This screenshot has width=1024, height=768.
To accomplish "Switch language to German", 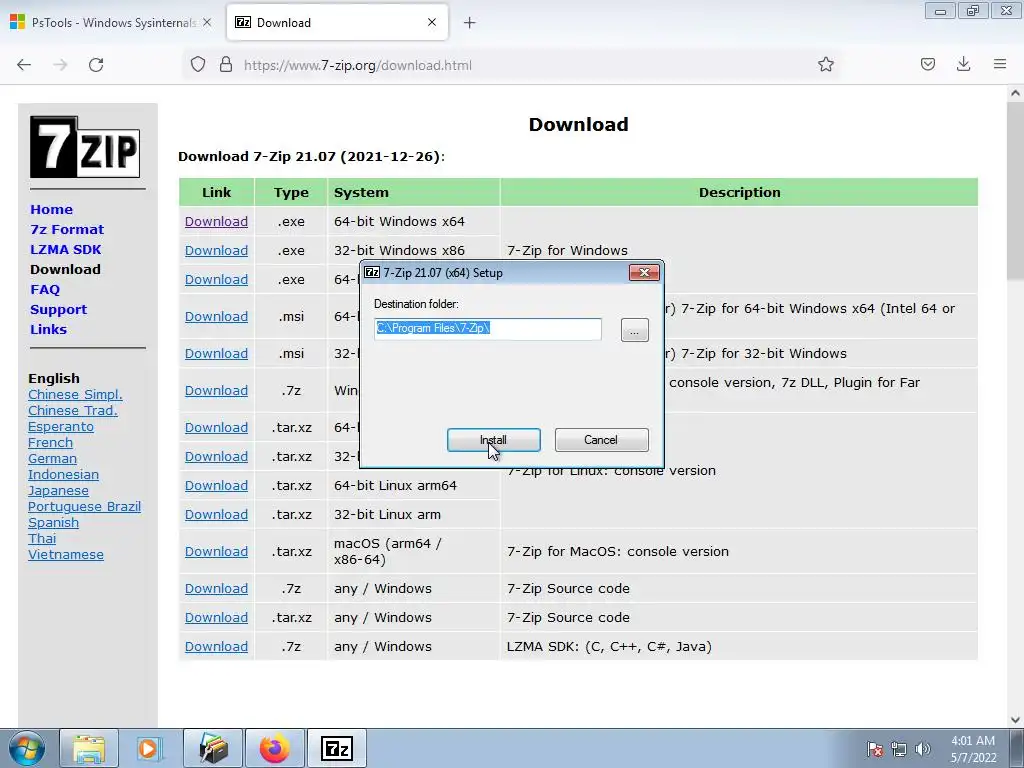I will click(x=52, y=458).
